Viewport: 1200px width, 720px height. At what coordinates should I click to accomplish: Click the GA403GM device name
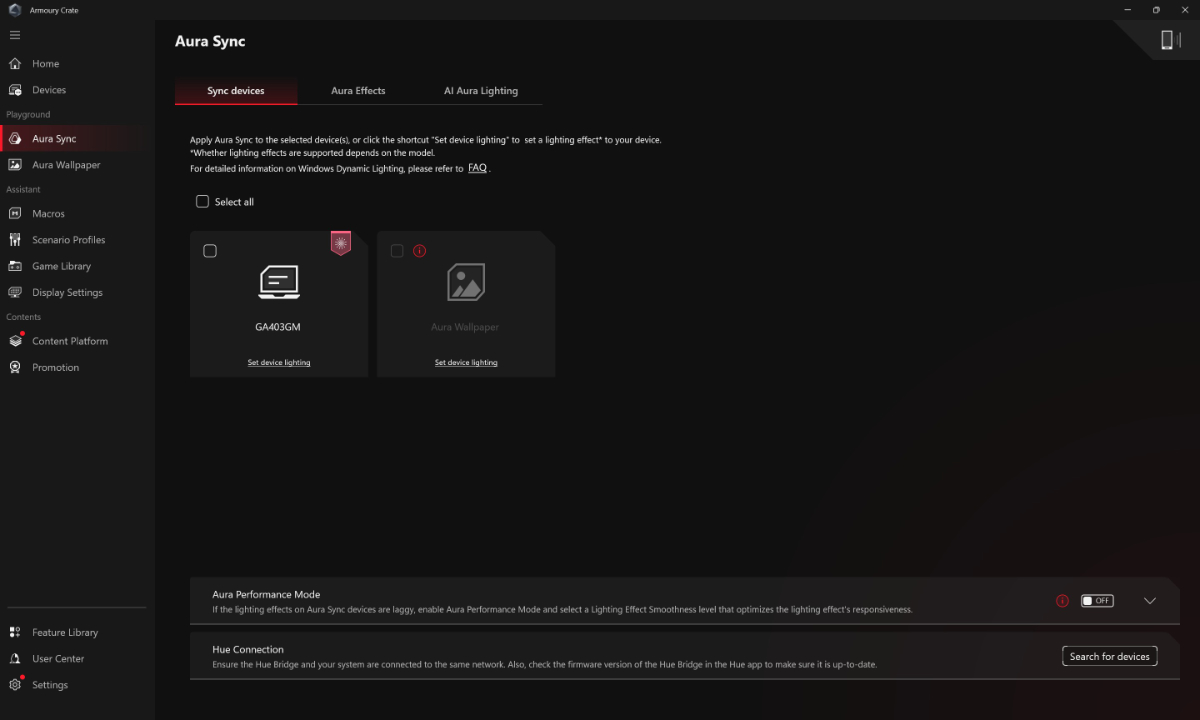(x=279, y=327)
